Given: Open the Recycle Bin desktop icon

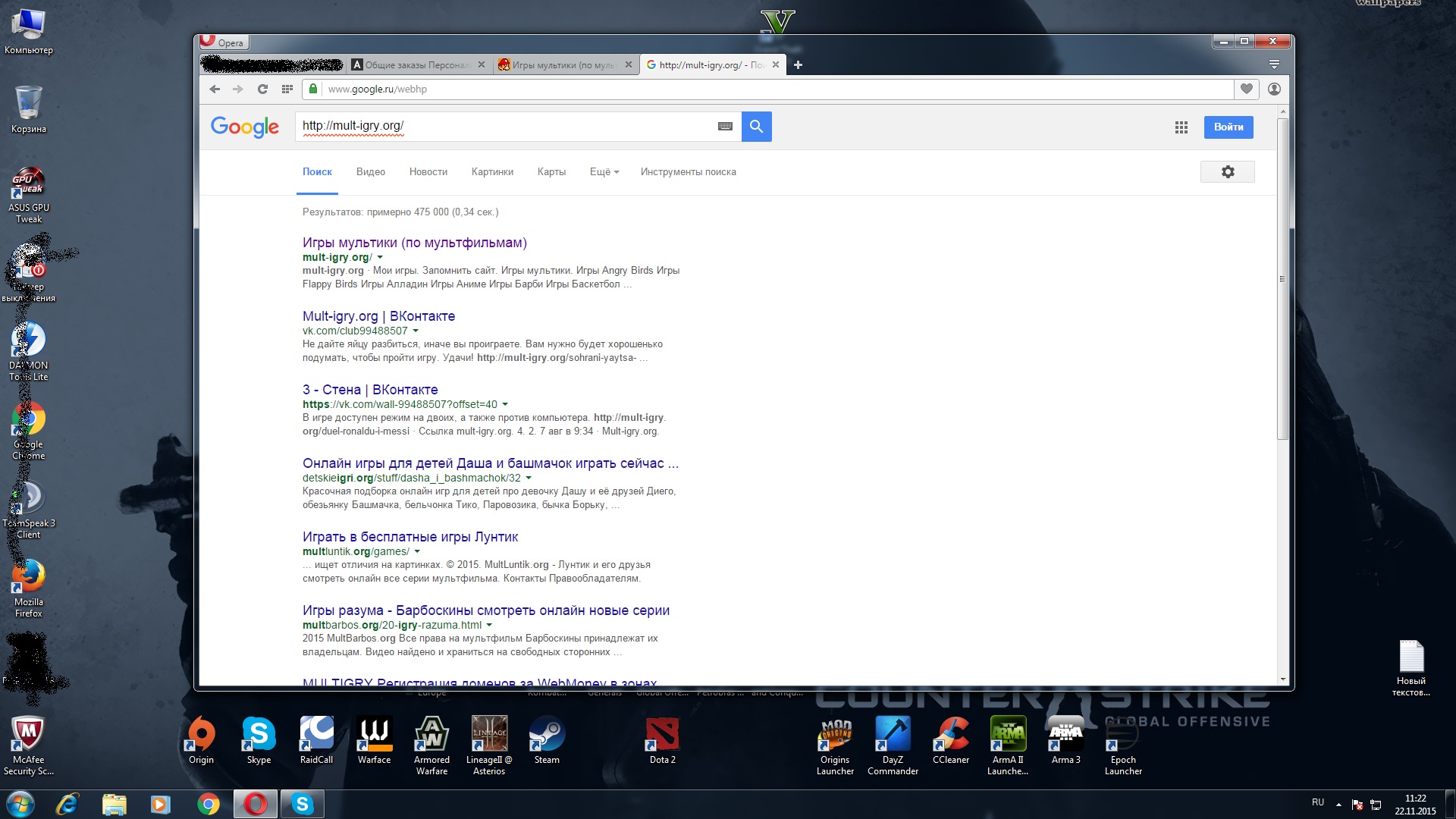Looking at the screenshot, I should (29, 109).
